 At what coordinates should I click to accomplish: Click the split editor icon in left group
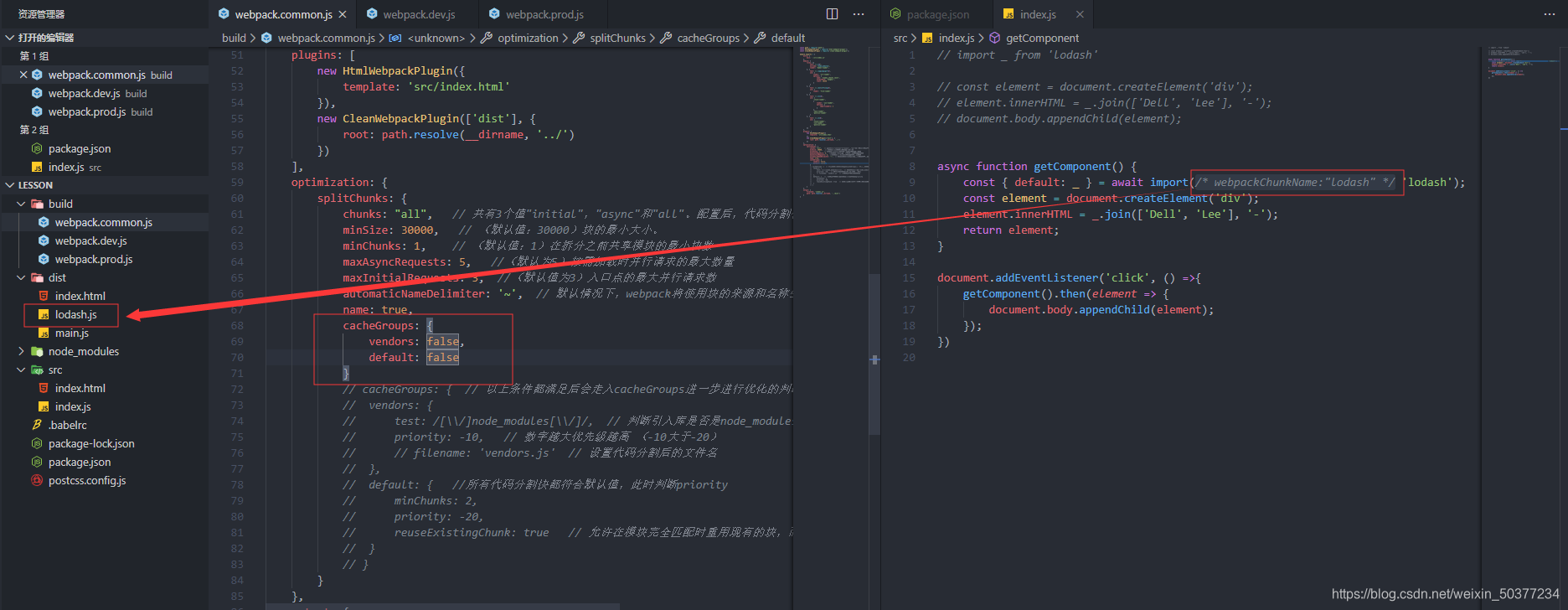pyautogui.click(x=832, y=14)
